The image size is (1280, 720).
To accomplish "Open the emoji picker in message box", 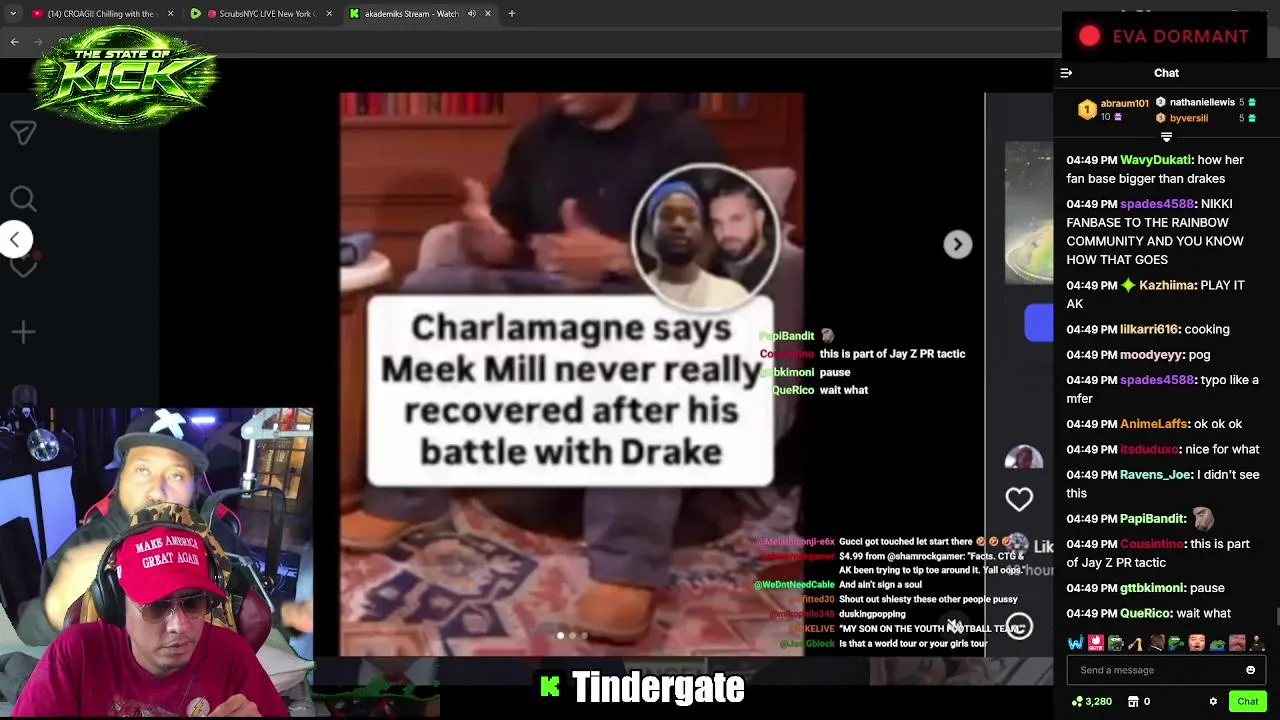I will (x=1250, y=670).
